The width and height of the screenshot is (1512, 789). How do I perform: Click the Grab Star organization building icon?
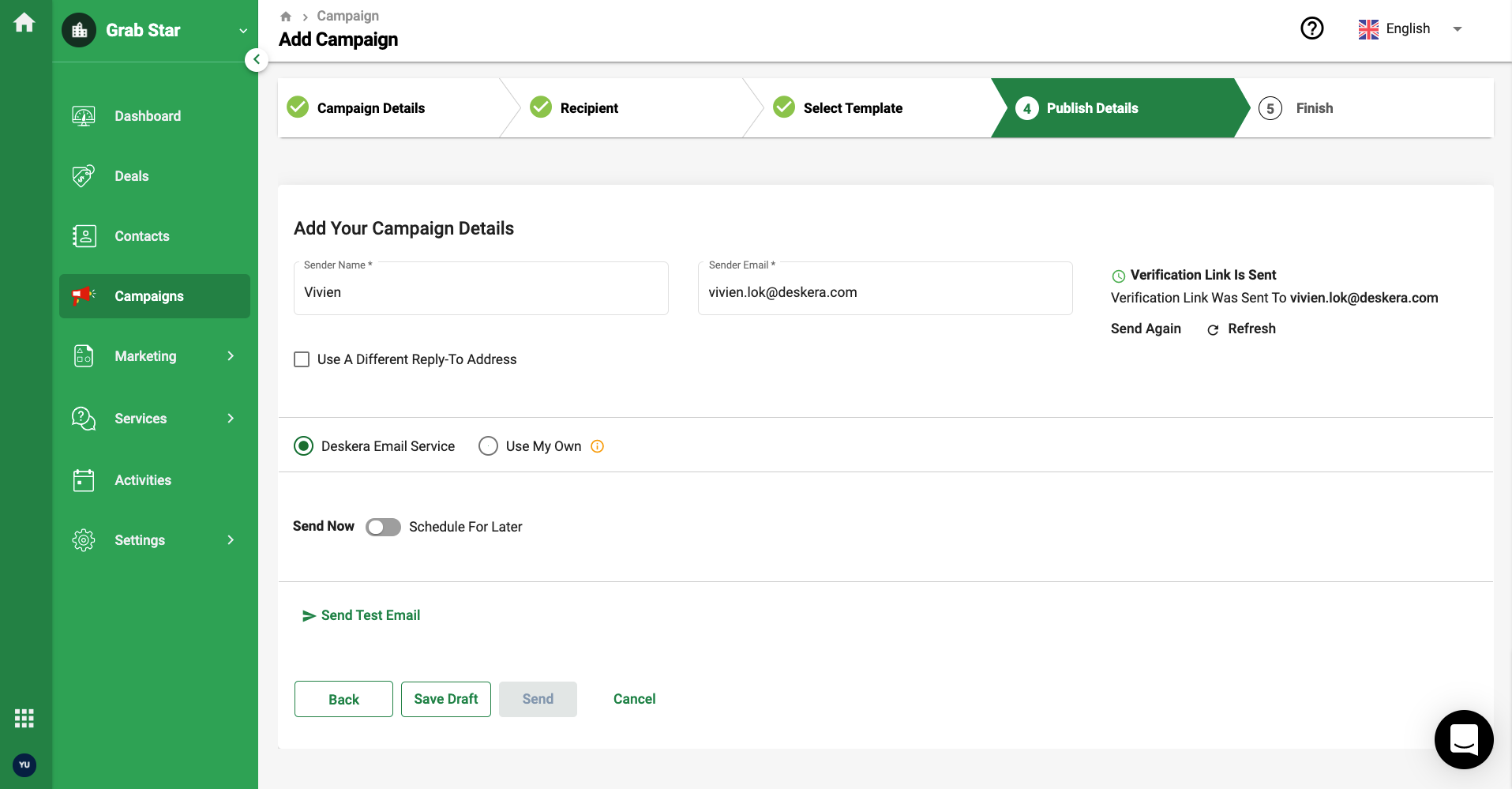click(79, 30)
